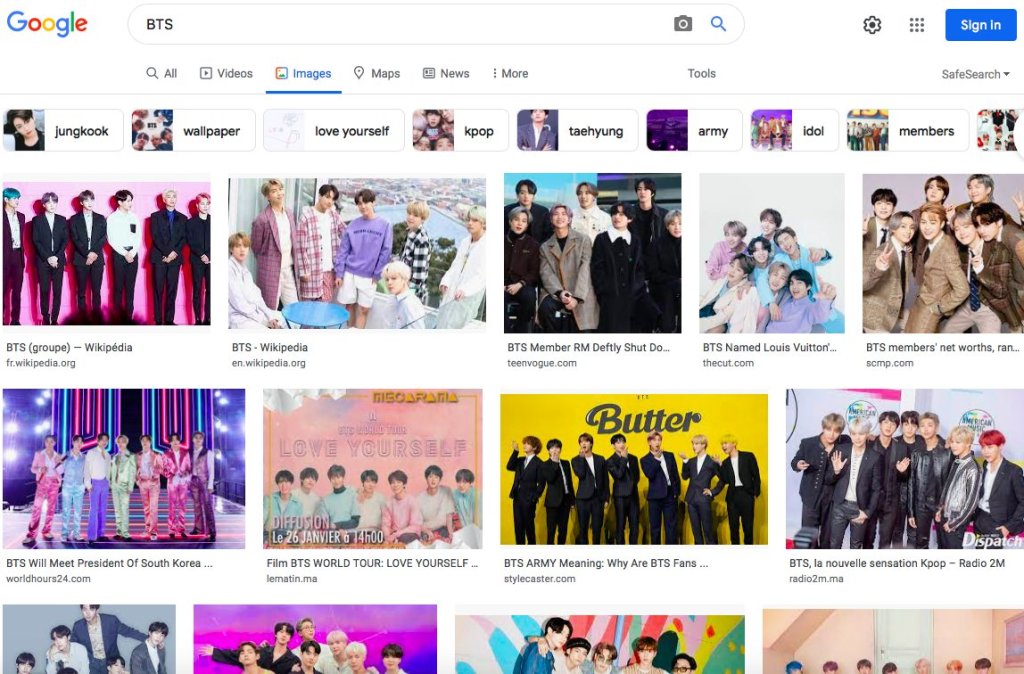Select the jungkook suggestion chip
The image size is (1024, 674).
click(x=64, y=131)
